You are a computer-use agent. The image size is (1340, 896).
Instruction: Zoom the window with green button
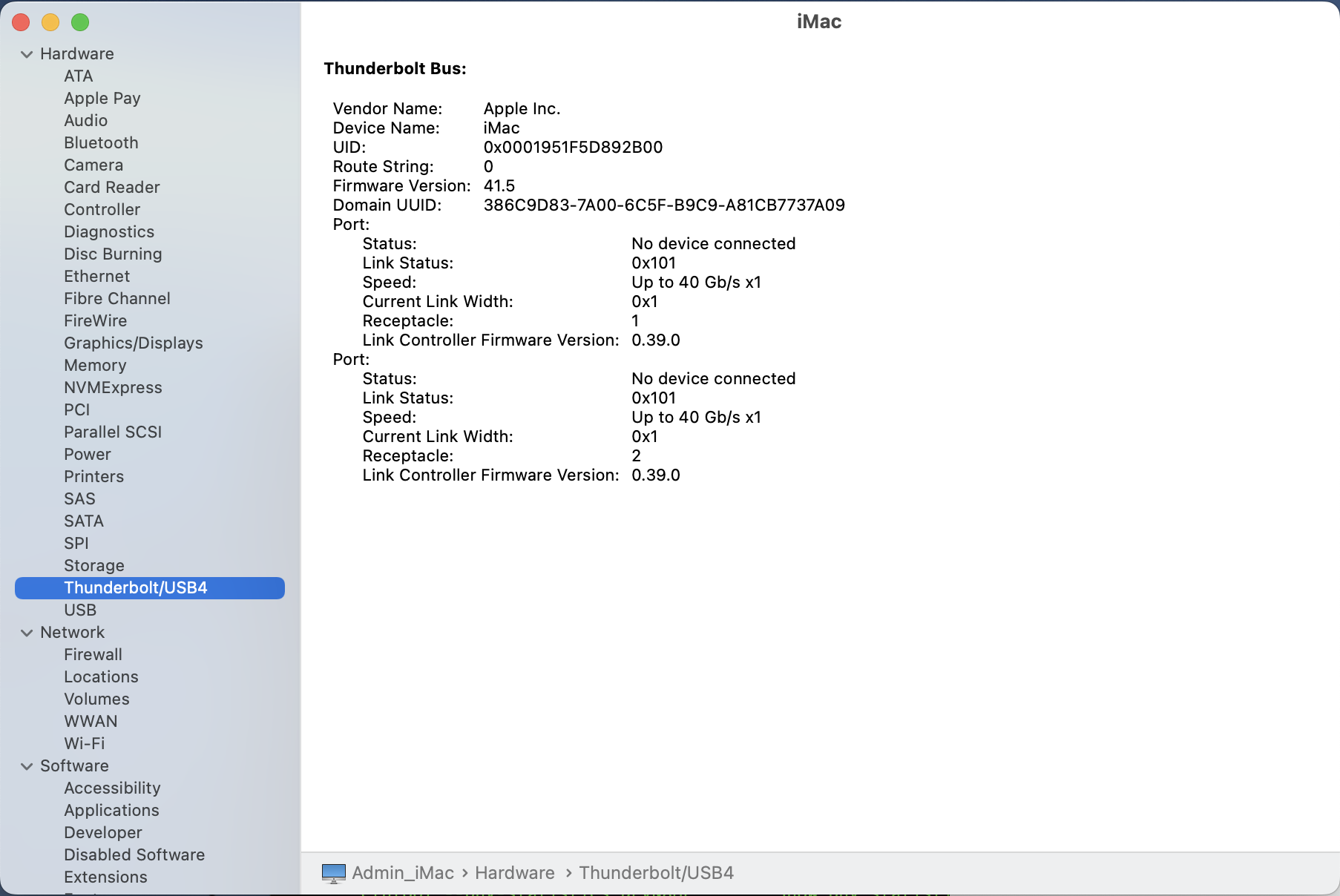(80, 22)
